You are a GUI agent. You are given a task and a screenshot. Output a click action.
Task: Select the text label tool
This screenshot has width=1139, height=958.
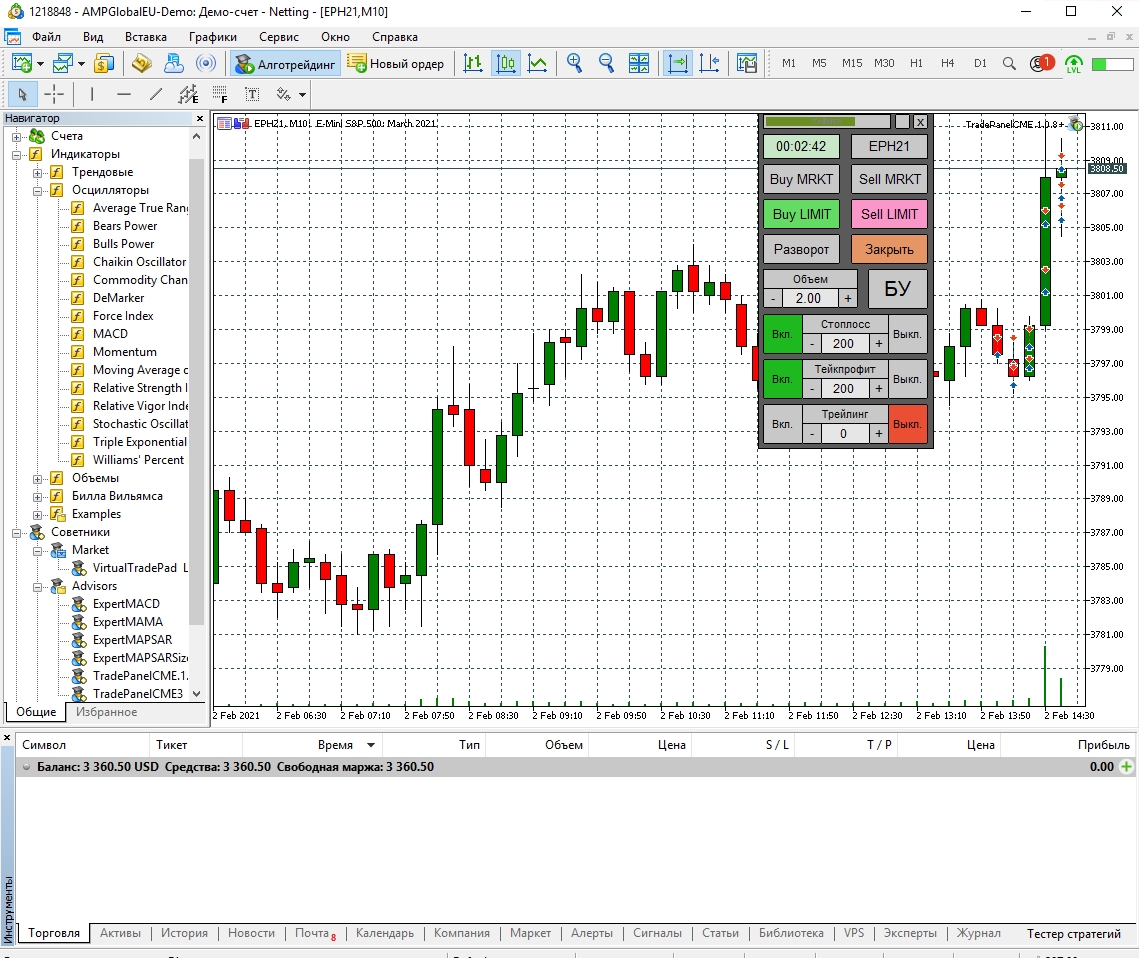click(x=251, y=94)
